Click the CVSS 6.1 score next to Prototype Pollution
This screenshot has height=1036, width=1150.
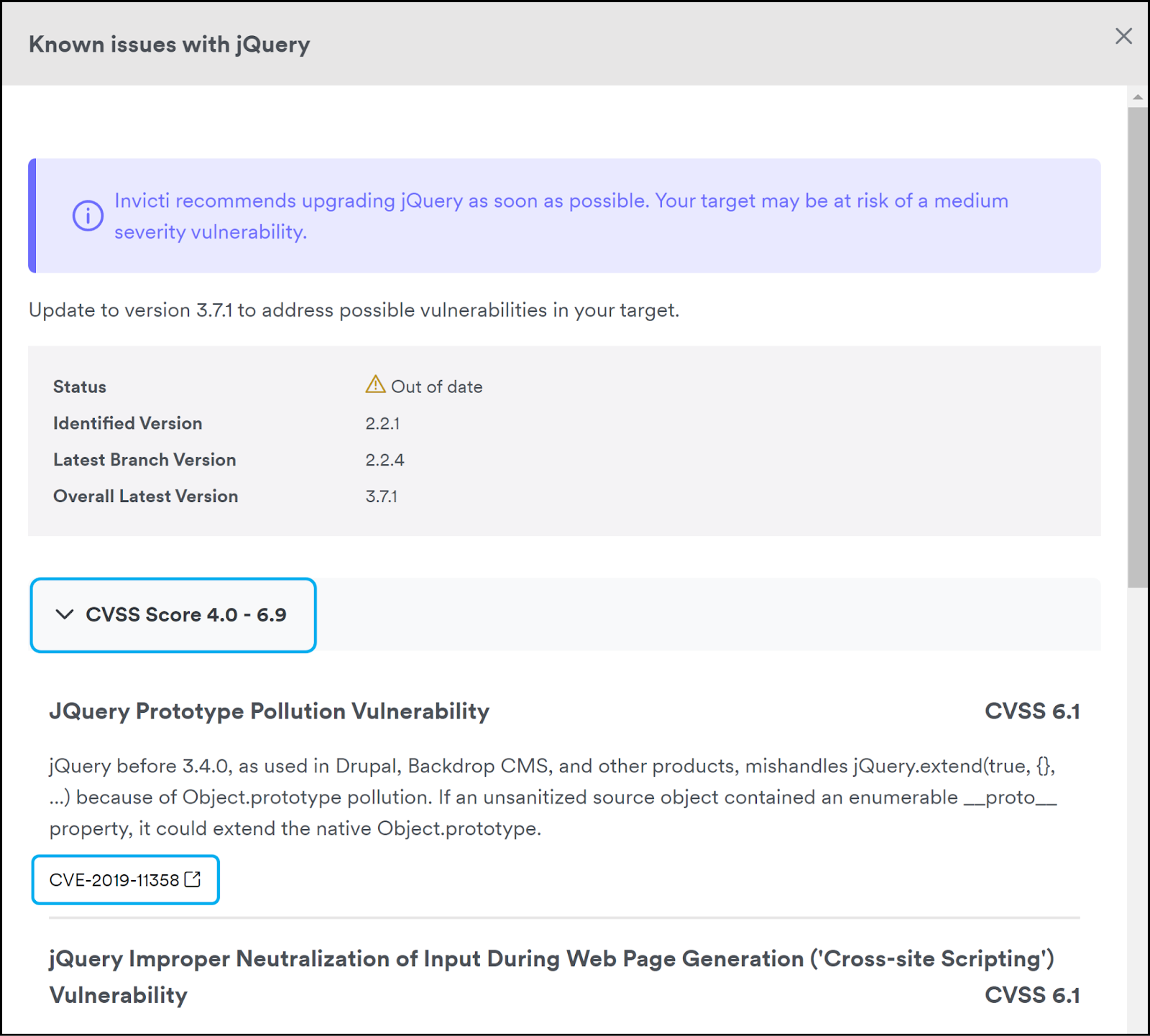coord(1032,711)
